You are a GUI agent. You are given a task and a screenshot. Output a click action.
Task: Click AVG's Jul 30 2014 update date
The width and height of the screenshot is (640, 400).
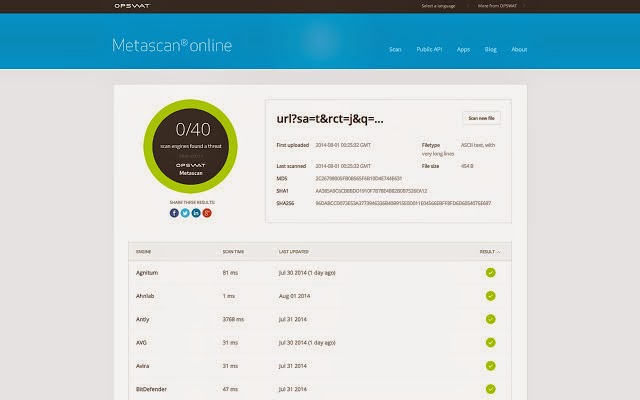coord(307,342)
